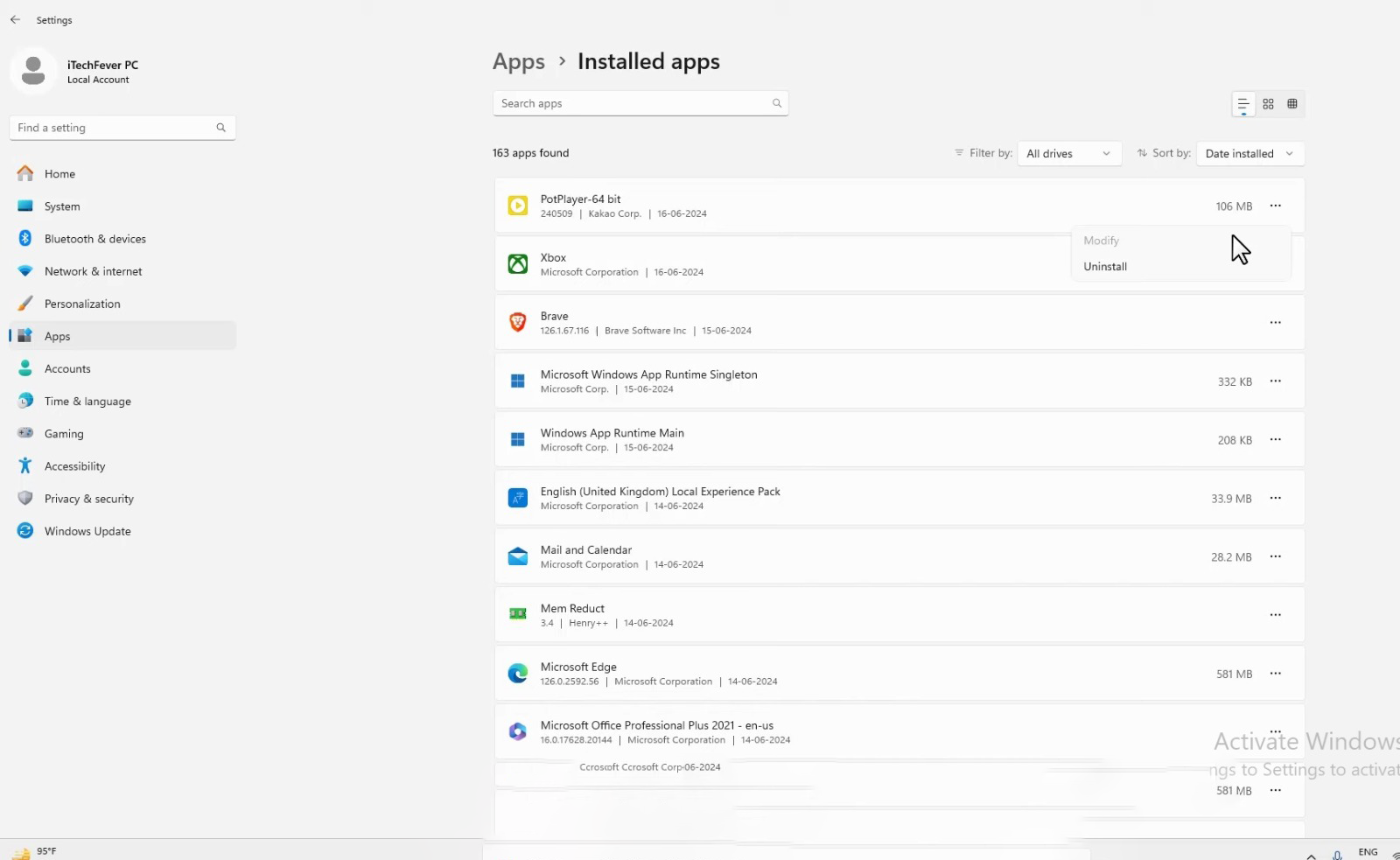Open Bluetooth & devices settings
Viewport: 1400px width, 860px height.
122,239
